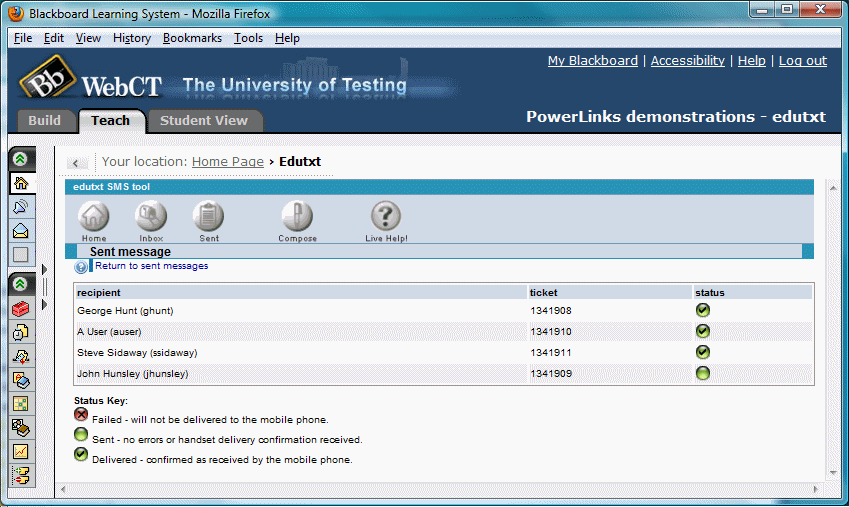Open the sidebar icon directly below the clock icon
Image resolution: width=849 pixels, height=507 pixels.
point(21,356)
